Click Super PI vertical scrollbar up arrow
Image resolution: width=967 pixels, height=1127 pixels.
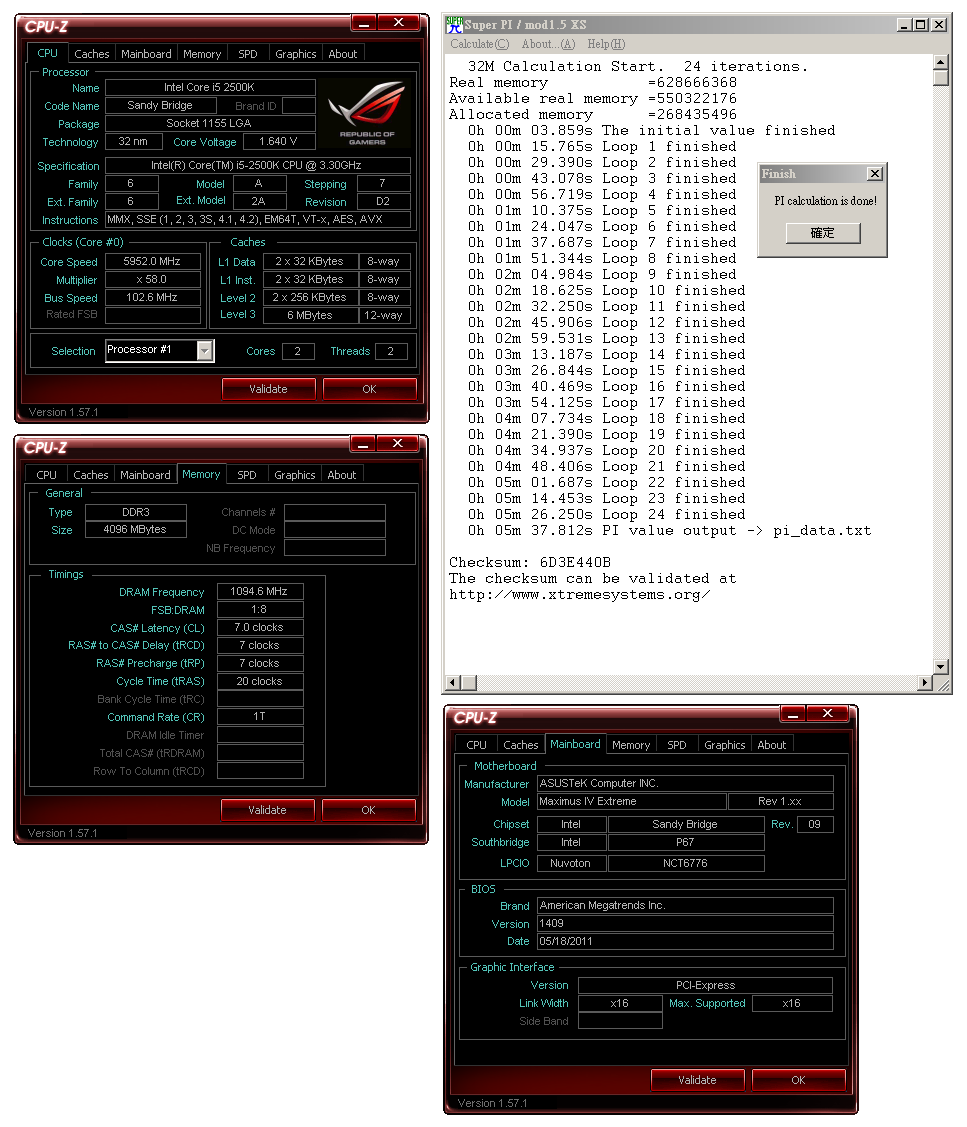coord(940,62)
